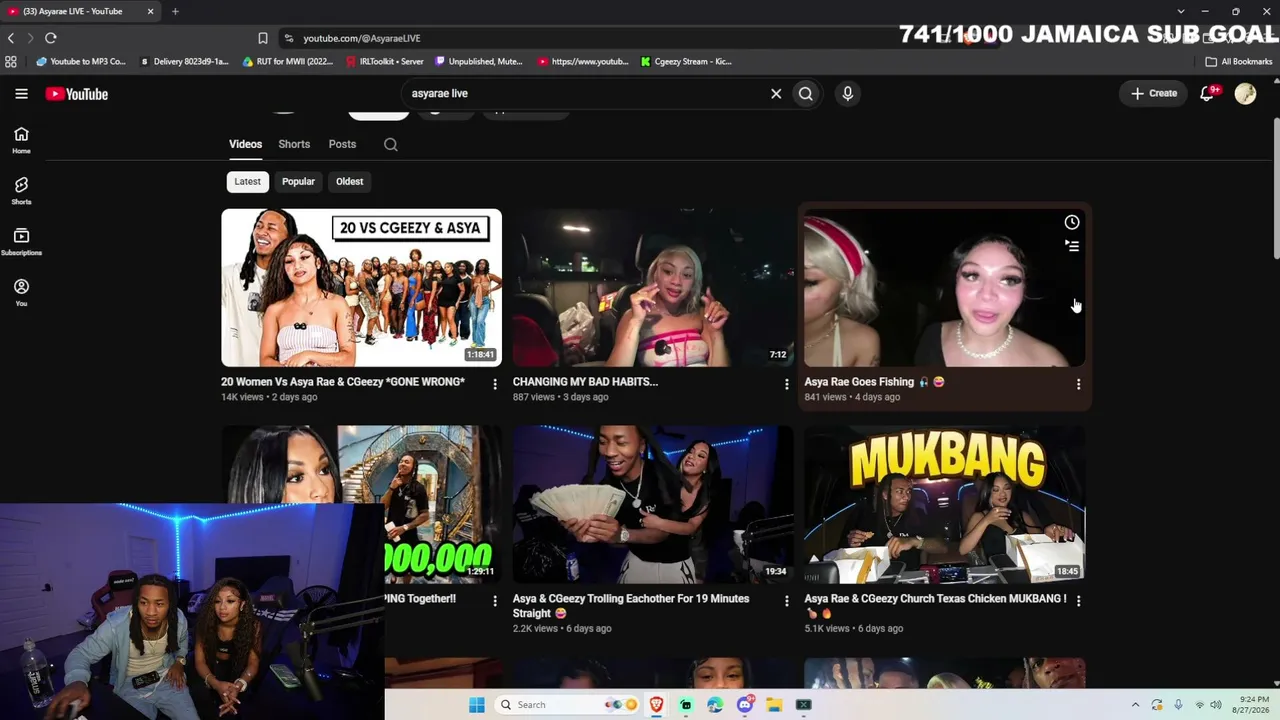
Task: Go back using the browser back arrow
Action: coord(11,38)
